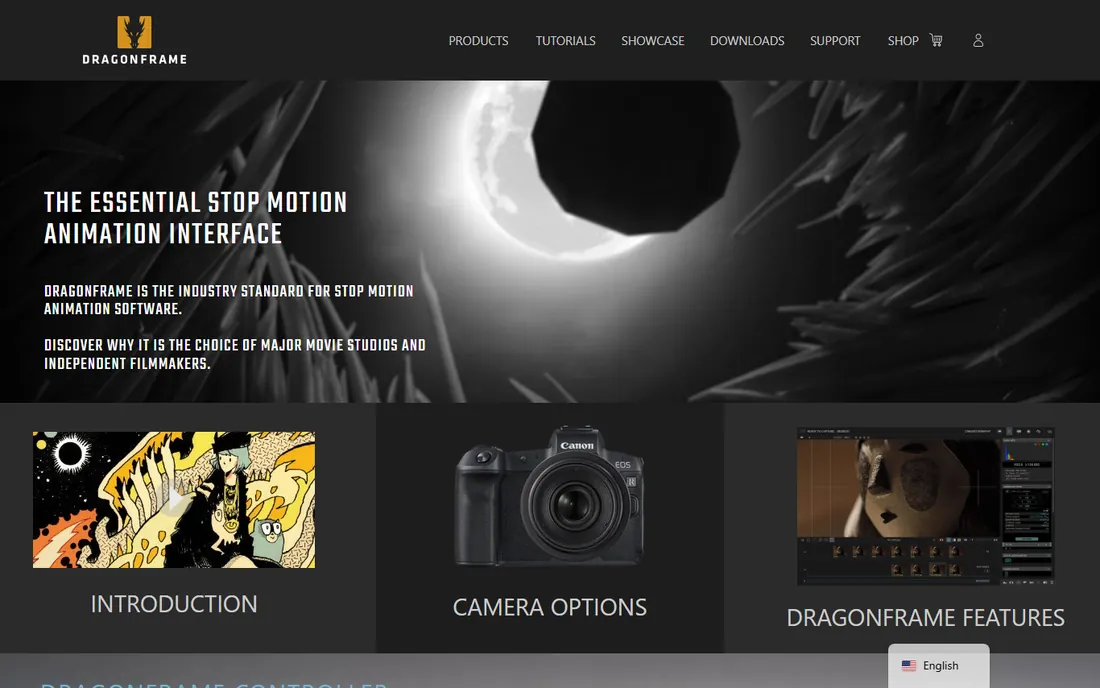1100x688 pixels.
Task: Open the Tutorials menu
Action: (565, 41)
